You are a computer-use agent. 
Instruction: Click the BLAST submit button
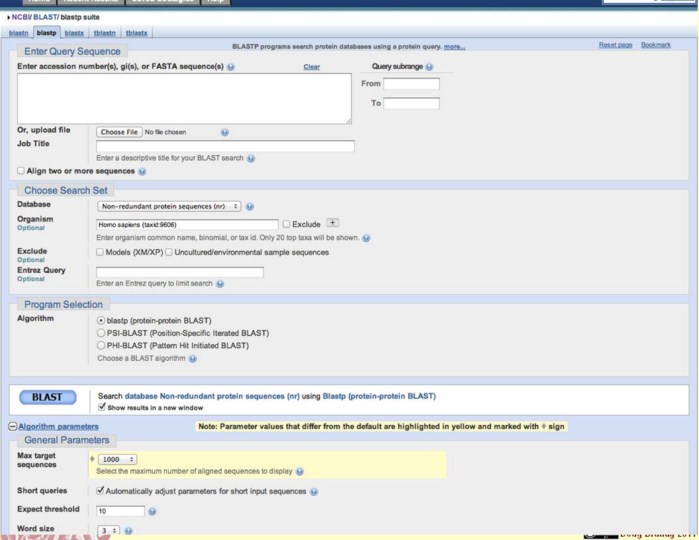point(47,397)
